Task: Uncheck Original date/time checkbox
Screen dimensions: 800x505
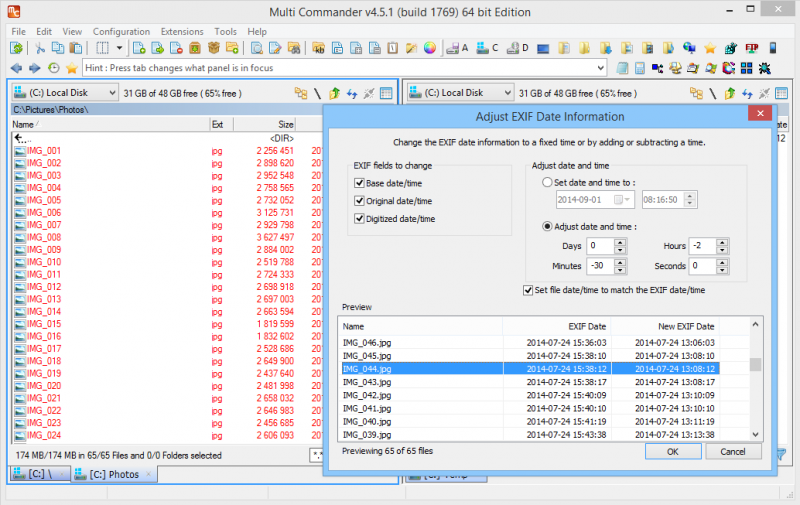Action: coord(359,201)
